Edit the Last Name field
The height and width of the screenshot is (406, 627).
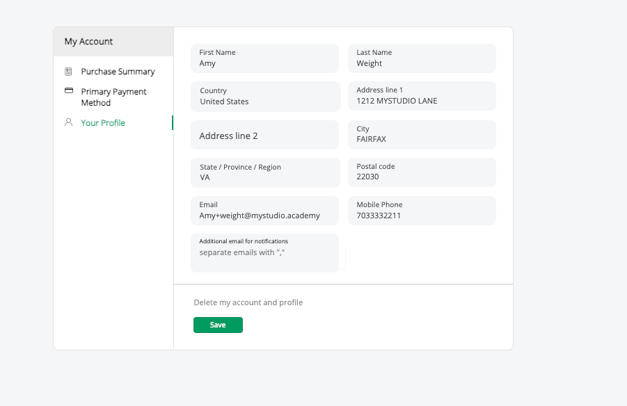[x=421, y=59]
